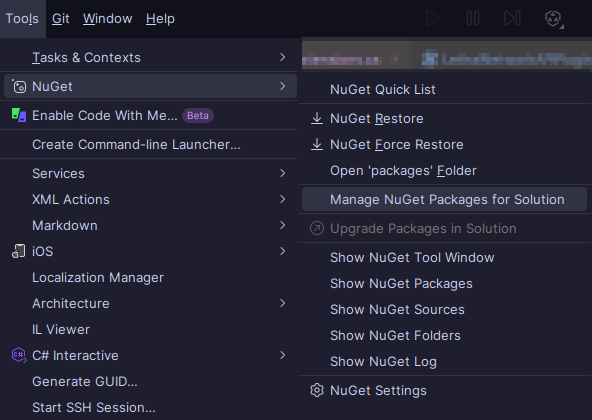Click the Markdown label
592x420 pixels.
tap(65, 225)
